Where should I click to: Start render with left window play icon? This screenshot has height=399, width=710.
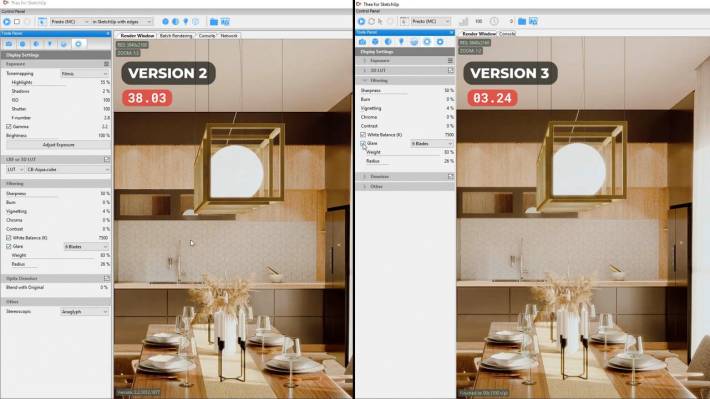7,21
